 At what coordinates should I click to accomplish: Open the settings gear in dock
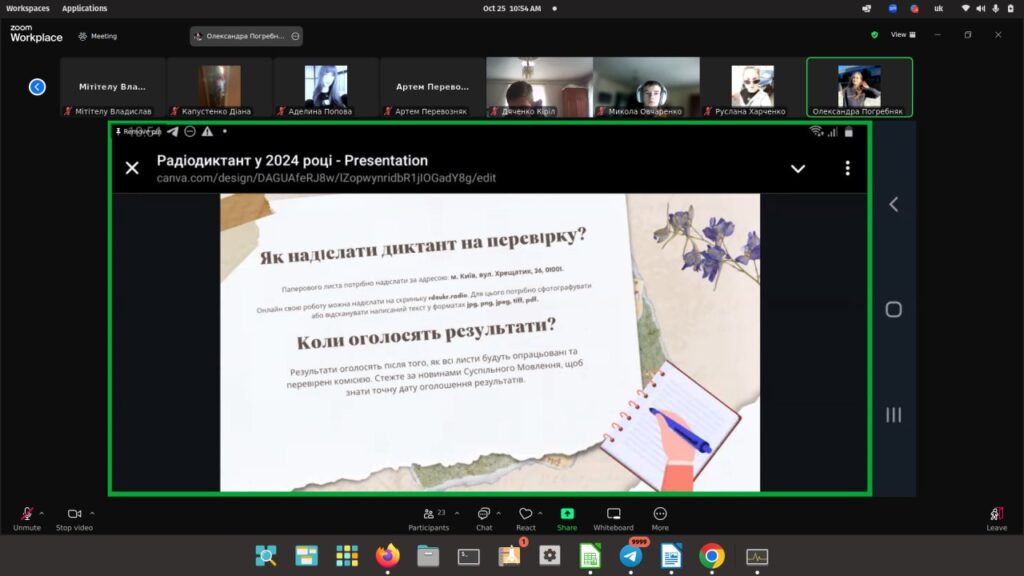point(550,556)
